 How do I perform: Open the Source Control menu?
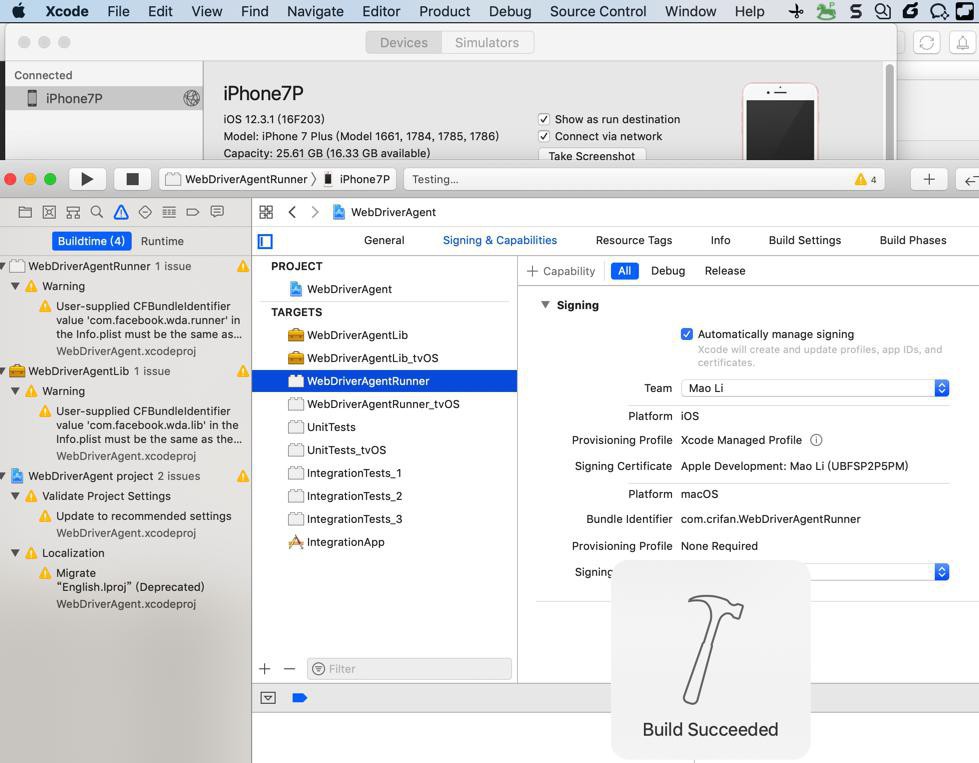coord(598,11)
